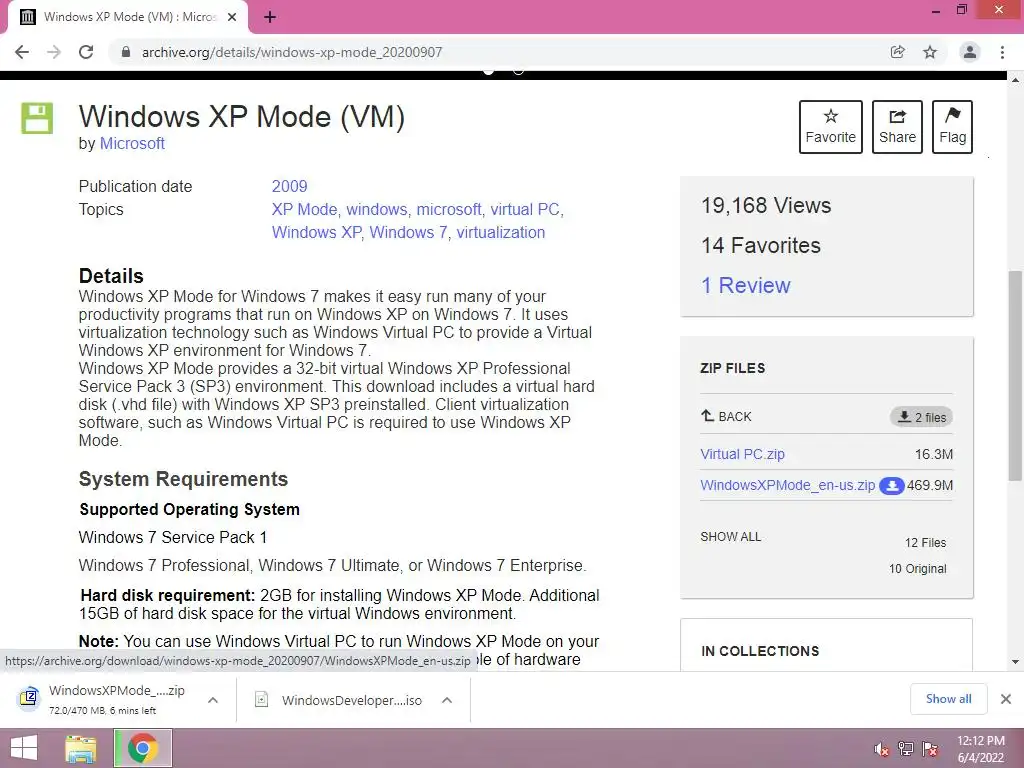Click the 14 Favorites text
The width and height of the screenshot is (1024, 768).
761,246
